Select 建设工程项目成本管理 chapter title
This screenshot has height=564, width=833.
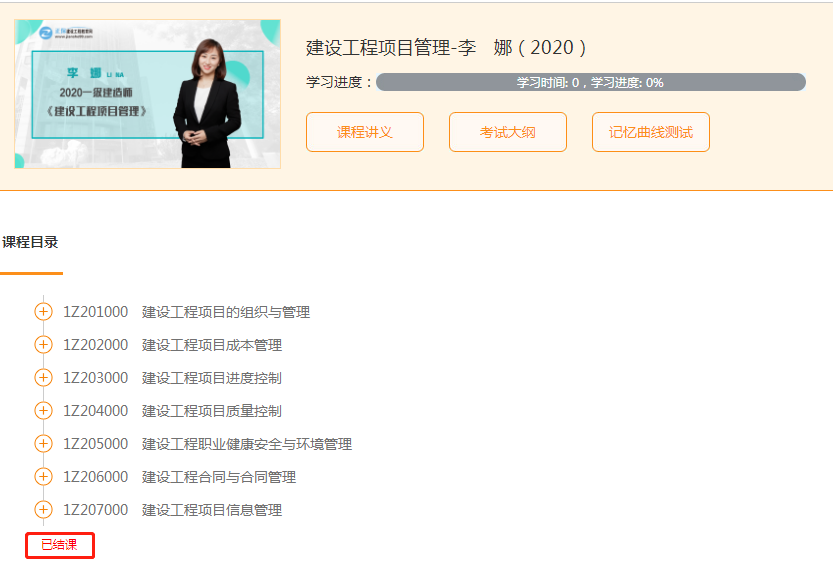tap(211, 345)
